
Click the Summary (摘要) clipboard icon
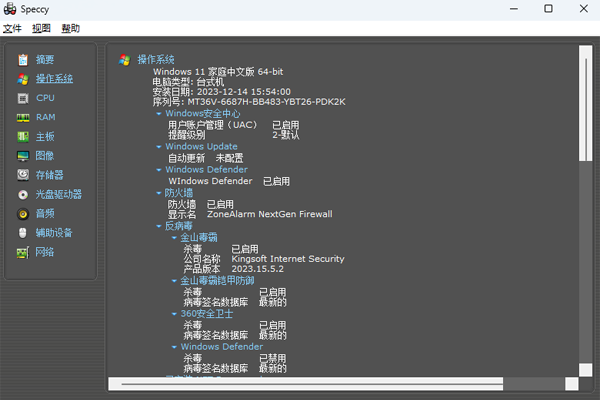pyautogui.click(x=23, y=60)
